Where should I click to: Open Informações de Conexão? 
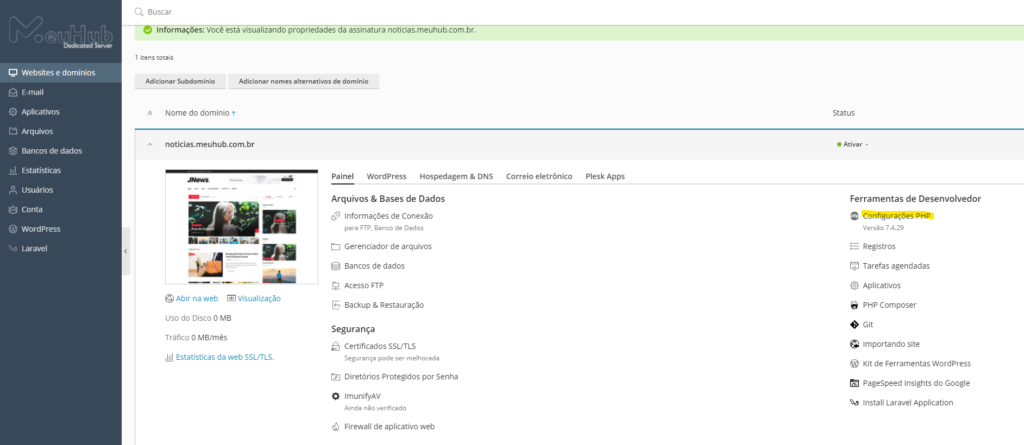point(389,216)
